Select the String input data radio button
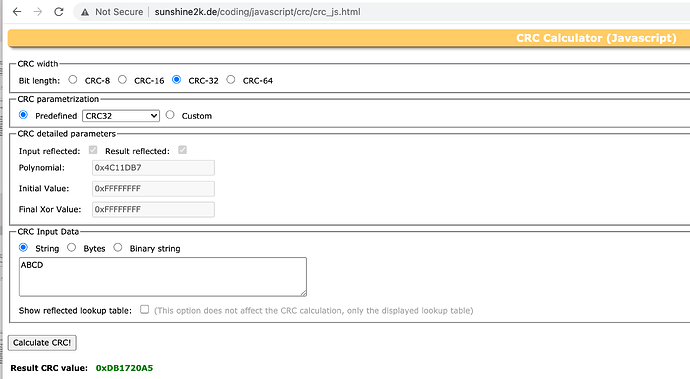Image resolution: width=690 pixels, height=379 pixels. click(x=23, y=247)
